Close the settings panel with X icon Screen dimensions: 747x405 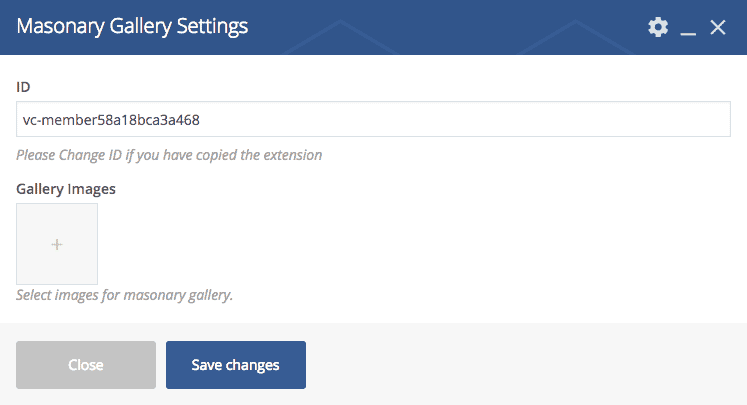point(718,27)
